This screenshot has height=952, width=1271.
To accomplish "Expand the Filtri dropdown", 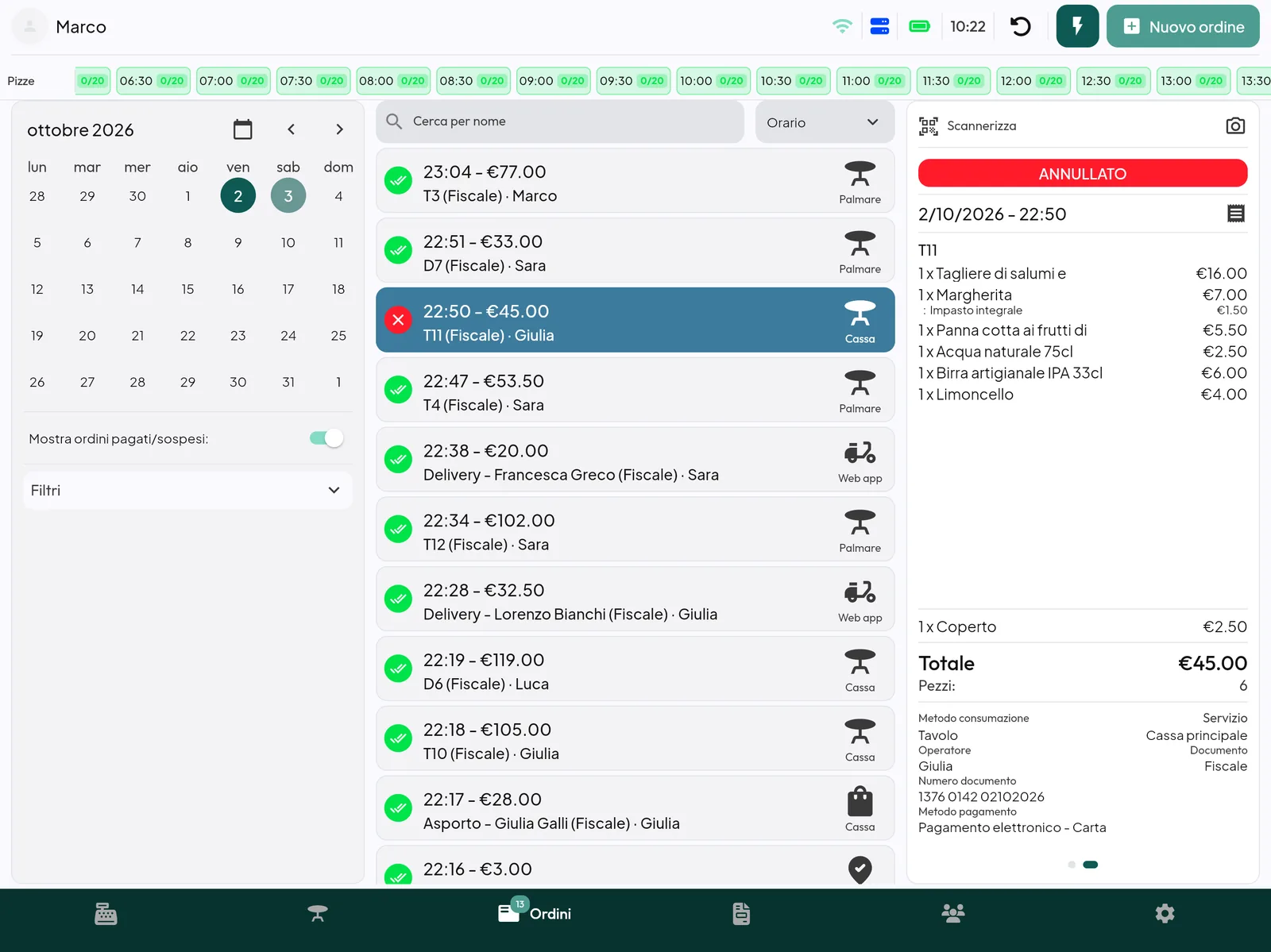I will (x=187, y=491).
